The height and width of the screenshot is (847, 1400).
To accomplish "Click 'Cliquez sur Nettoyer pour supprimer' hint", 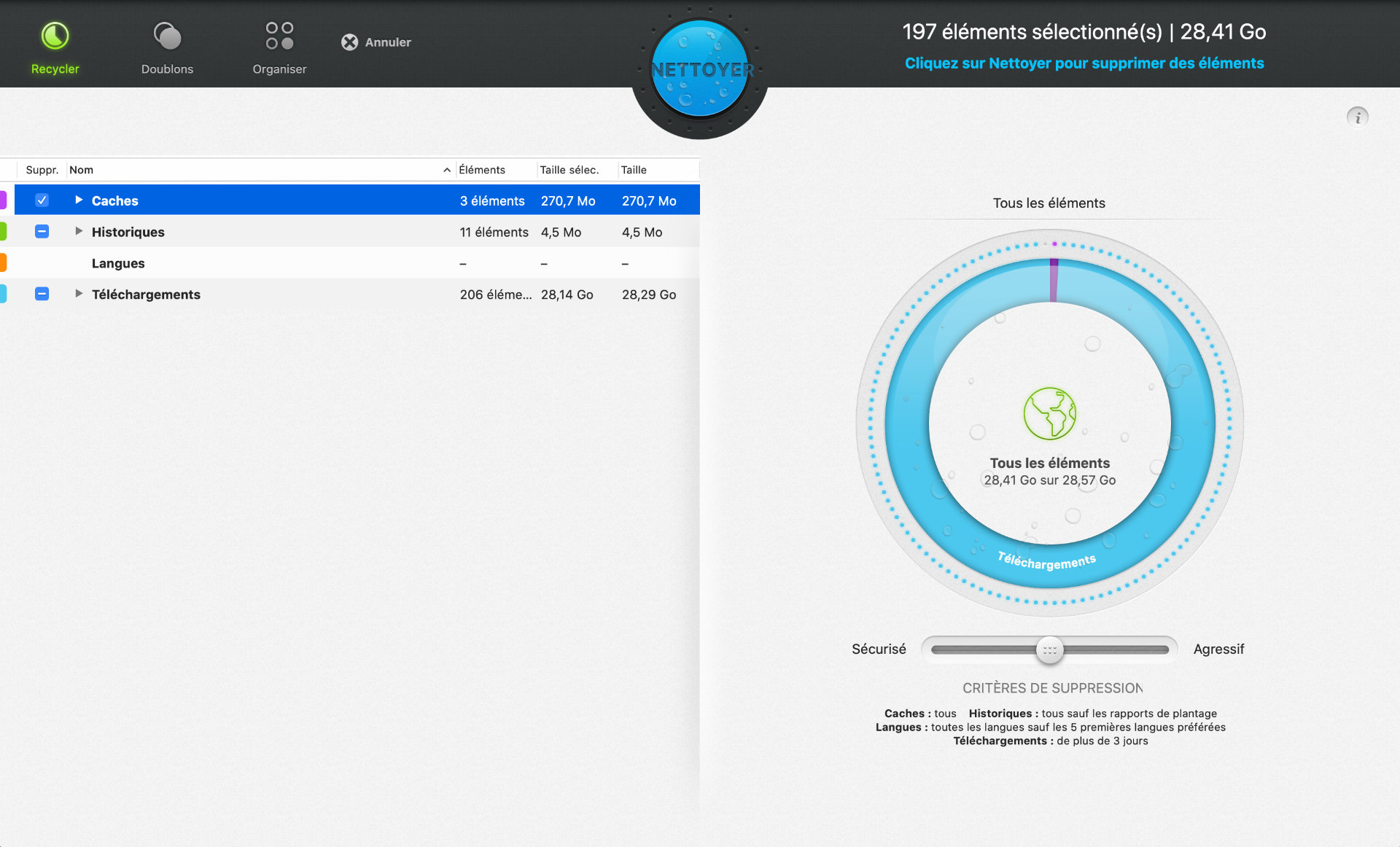I will (x=1084, y=63).
